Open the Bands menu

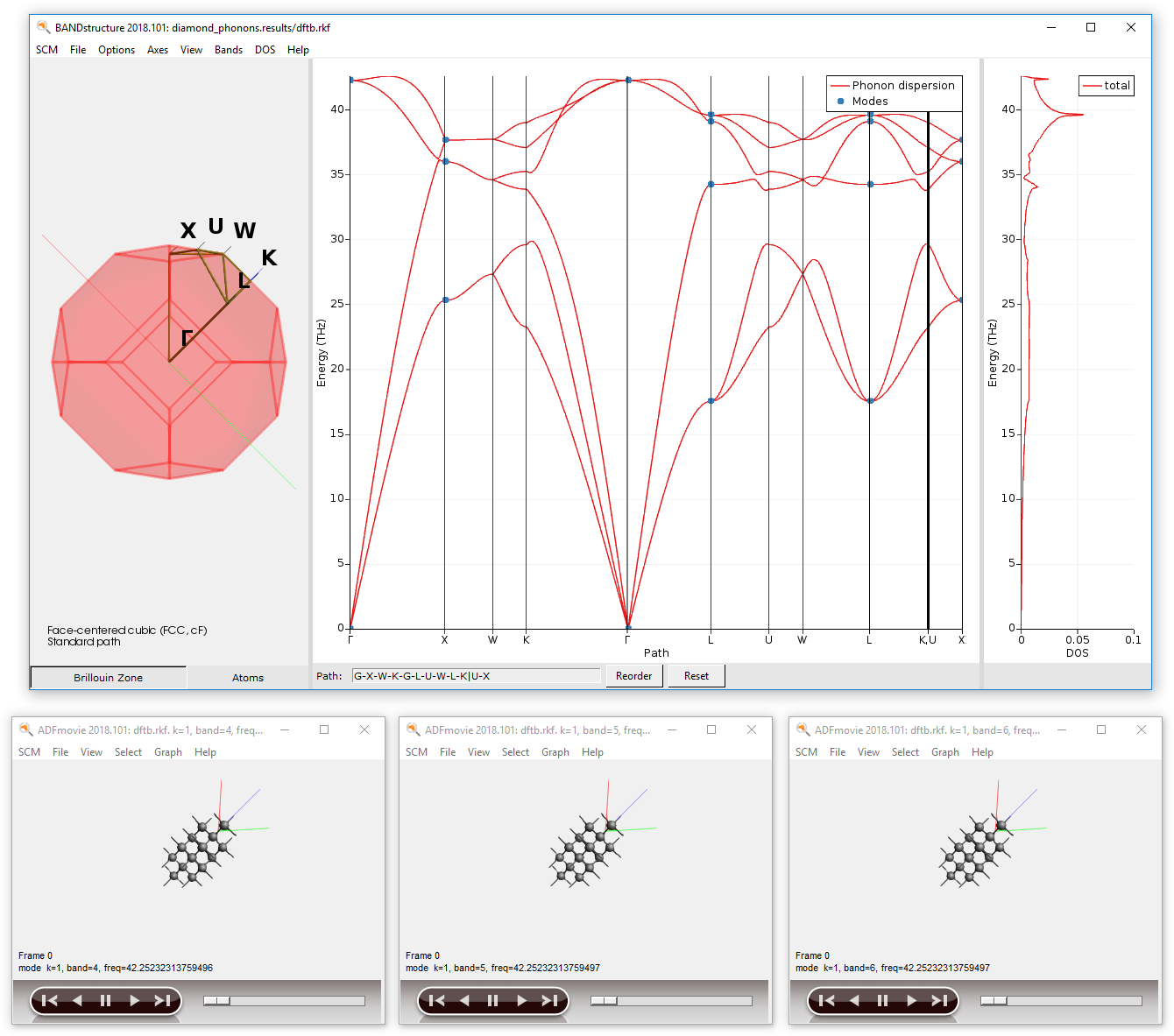[229, 50]
